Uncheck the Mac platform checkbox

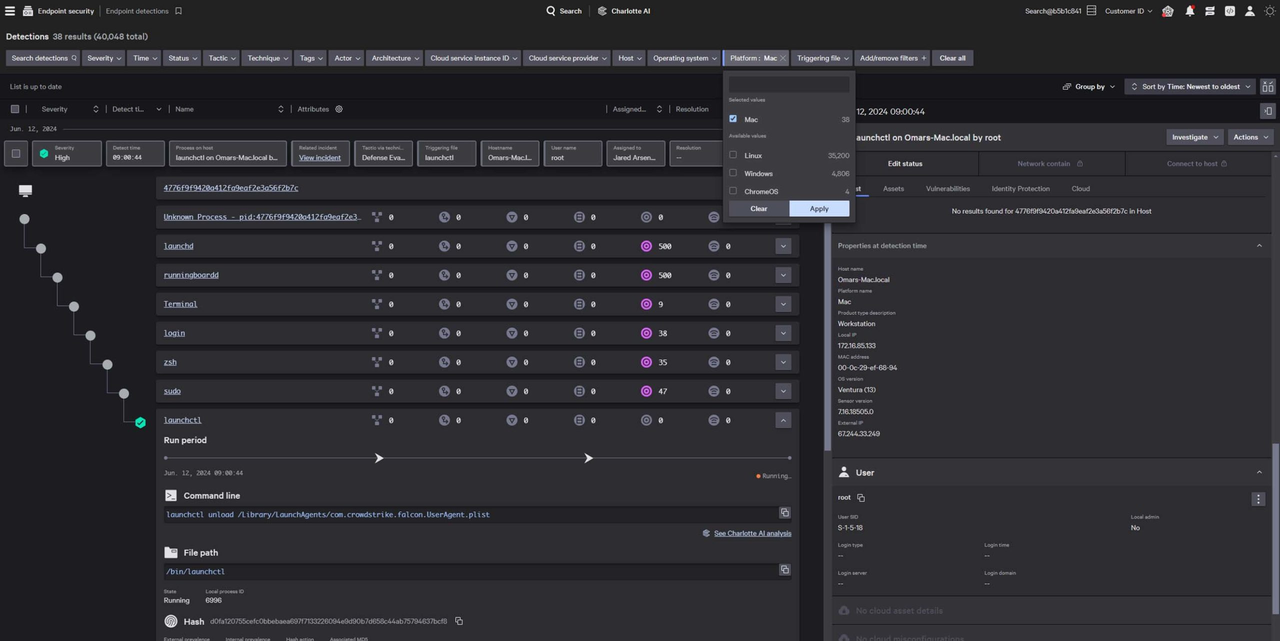pos(733,119)
